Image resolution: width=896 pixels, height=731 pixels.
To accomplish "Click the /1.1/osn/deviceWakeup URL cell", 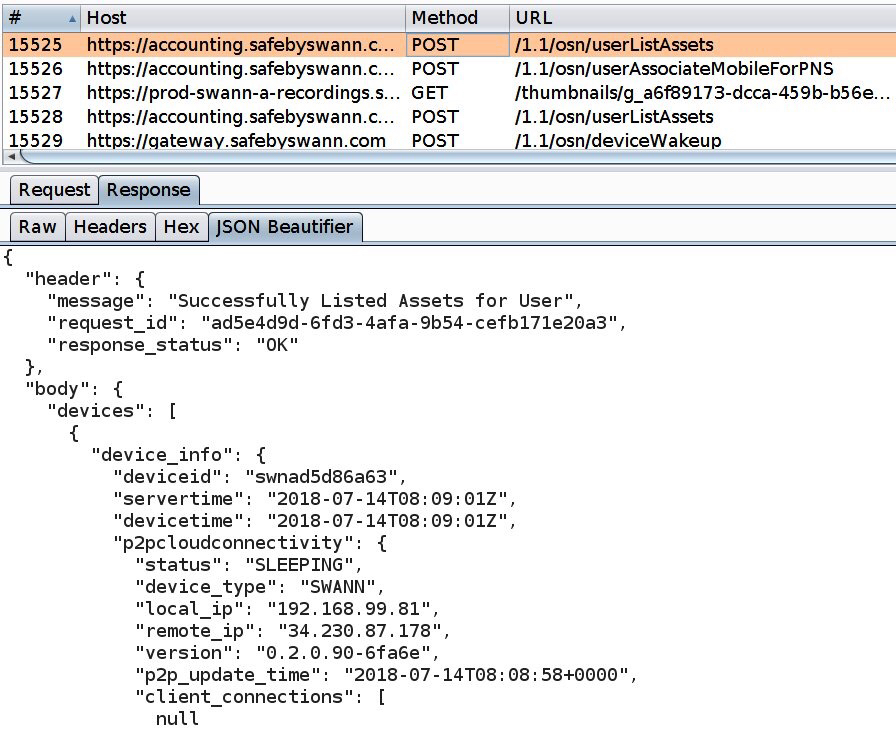I will [x=618, y=141].
